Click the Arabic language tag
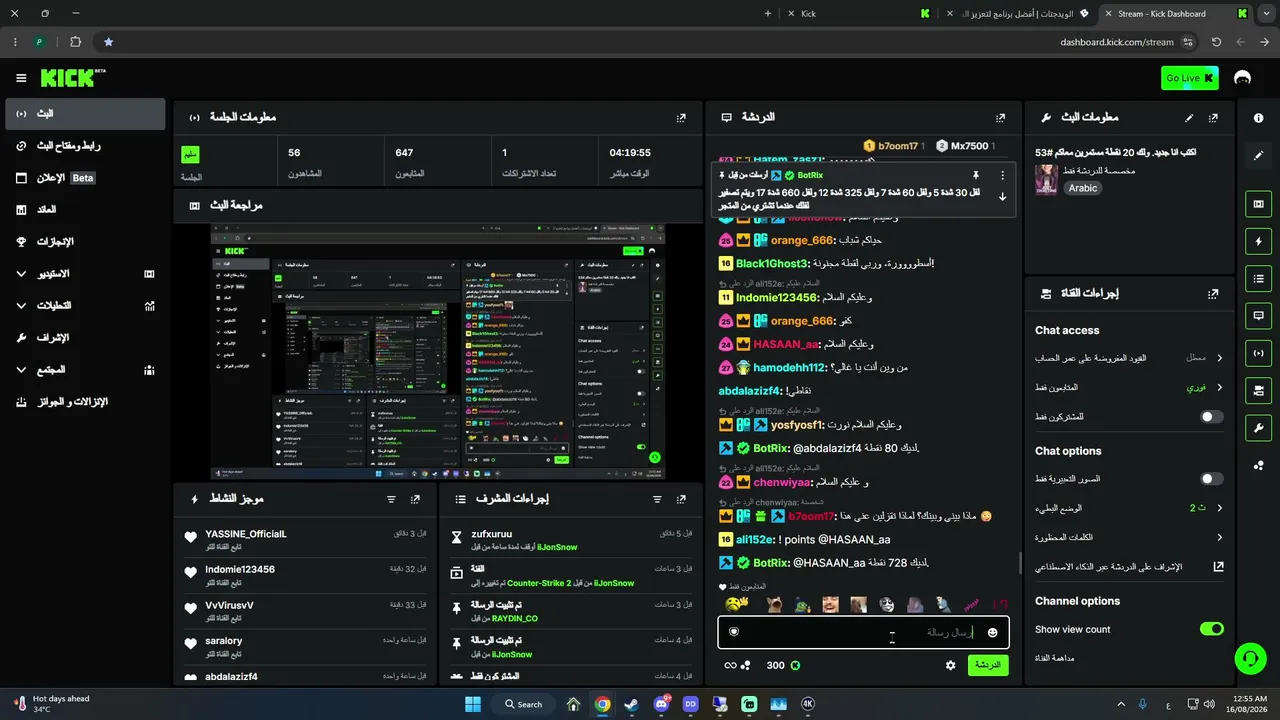 coord(1083,188)
